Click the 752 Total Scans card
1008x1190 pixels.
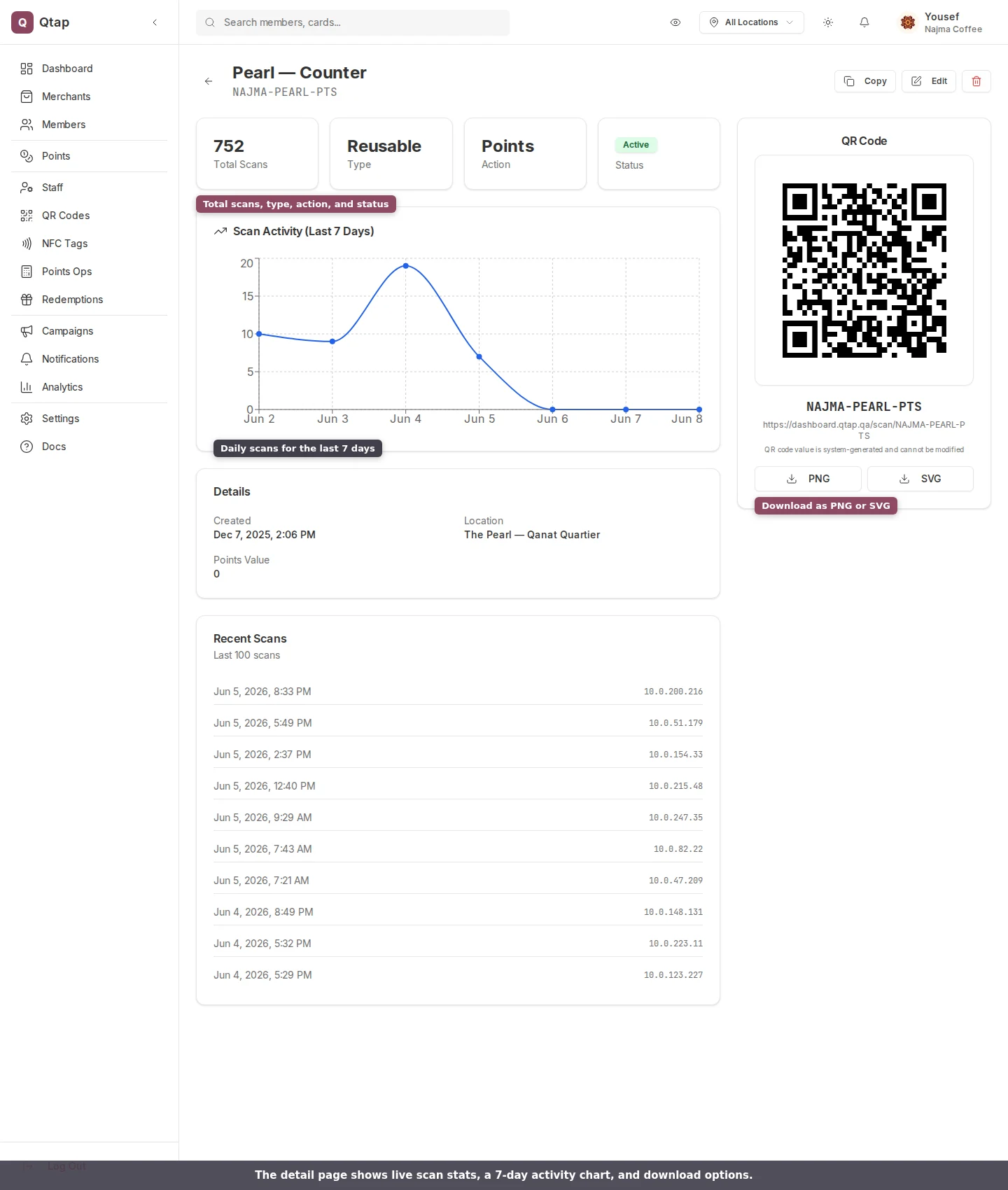click(x=257, y=153)
